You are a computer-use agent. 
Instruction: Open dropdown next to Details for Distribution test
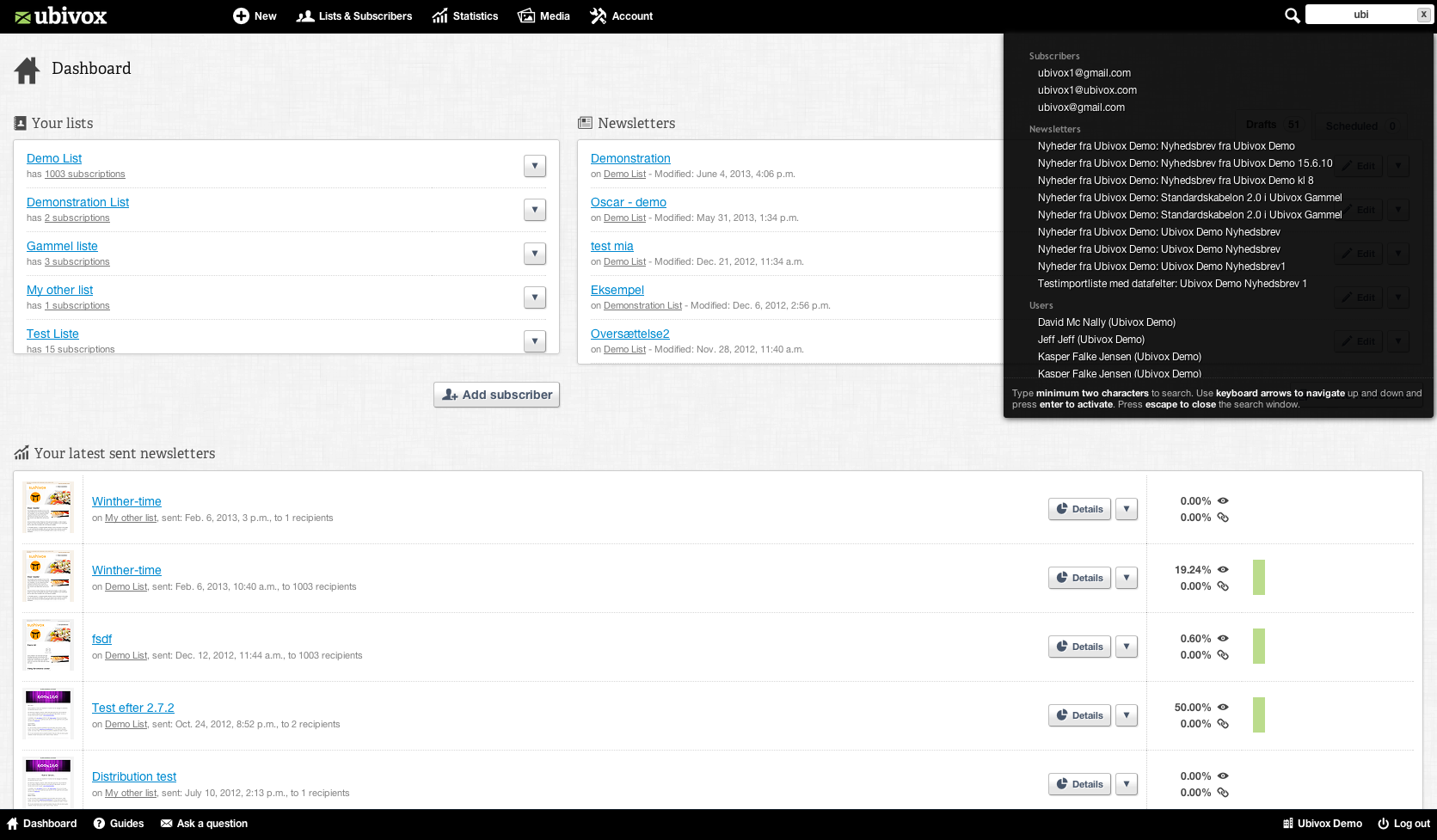[1127, 784]
